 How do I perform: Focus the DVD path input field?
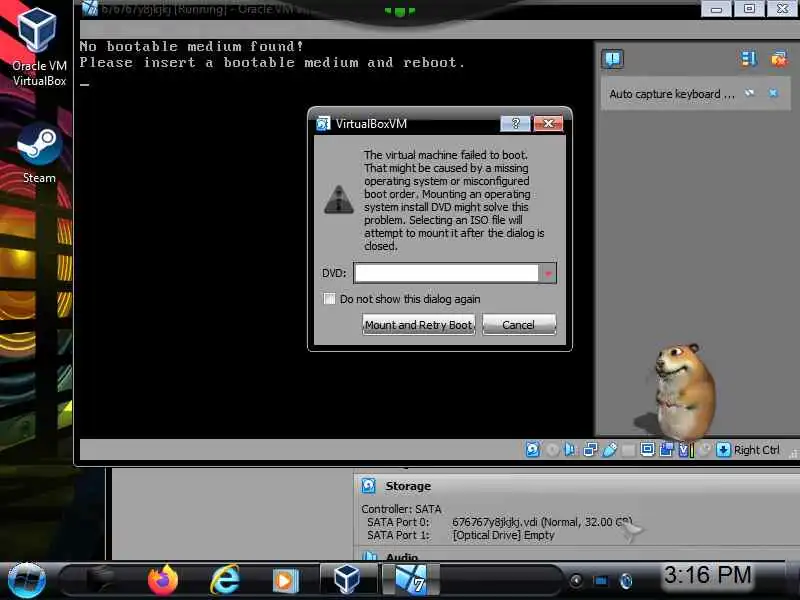click(x=446, y=273)
